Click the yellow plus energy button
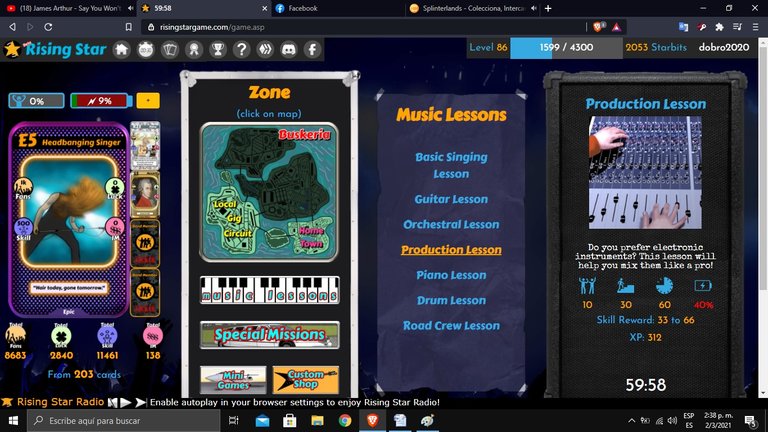The height and width of the screenshot is (432, 768). pyautogui.click(x=148, y=100)
